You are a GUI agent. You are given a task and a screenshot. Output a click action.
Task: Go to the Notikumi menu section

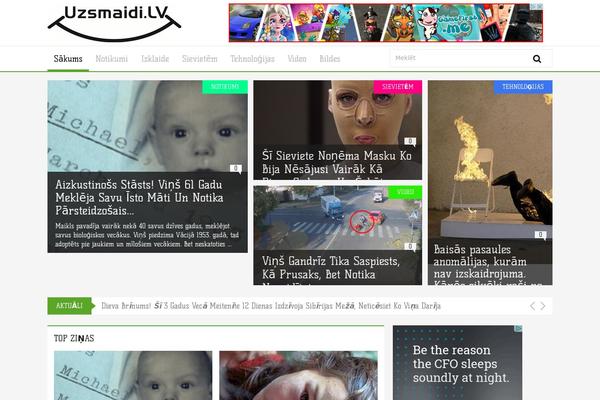[x=111, y=59]
